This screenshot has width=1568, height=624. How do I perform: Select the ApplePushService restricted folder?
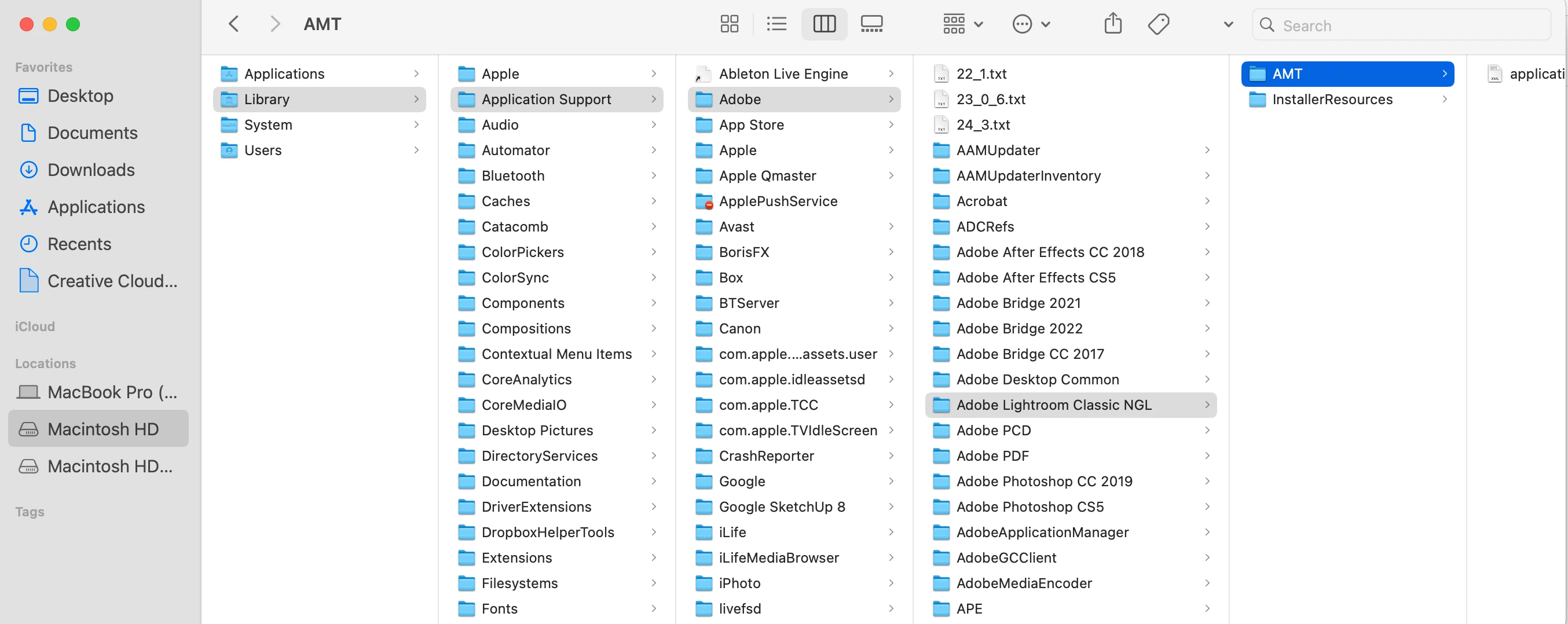click(x=794, y=201)
